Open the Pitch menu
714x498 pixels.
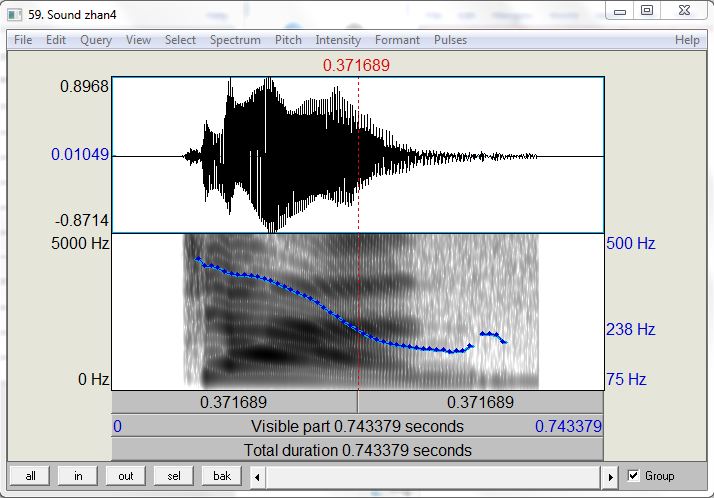(x=288, y=40)
